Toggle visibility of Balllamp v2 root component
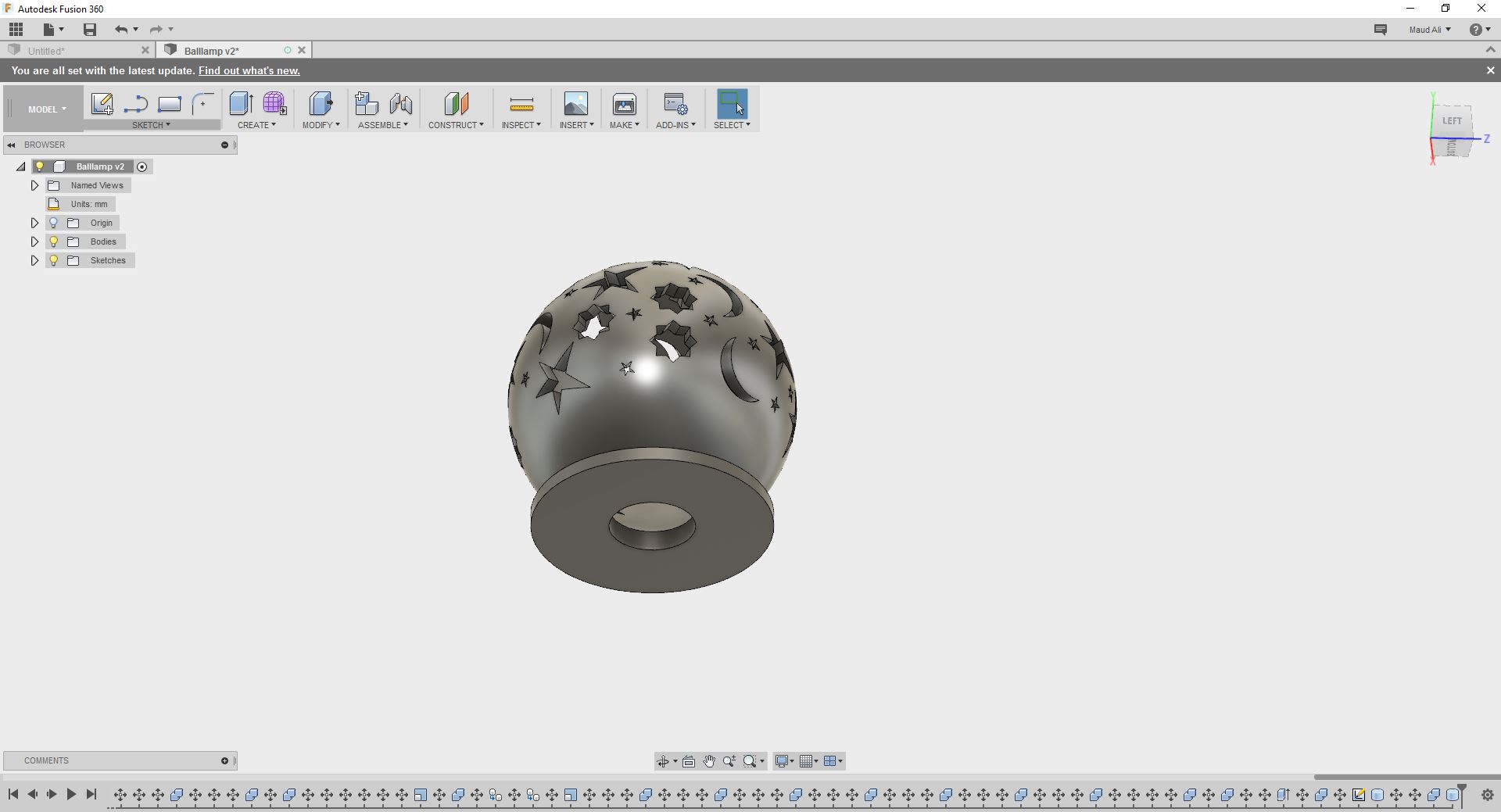The image size is (1501, 812). coord(40,166)
